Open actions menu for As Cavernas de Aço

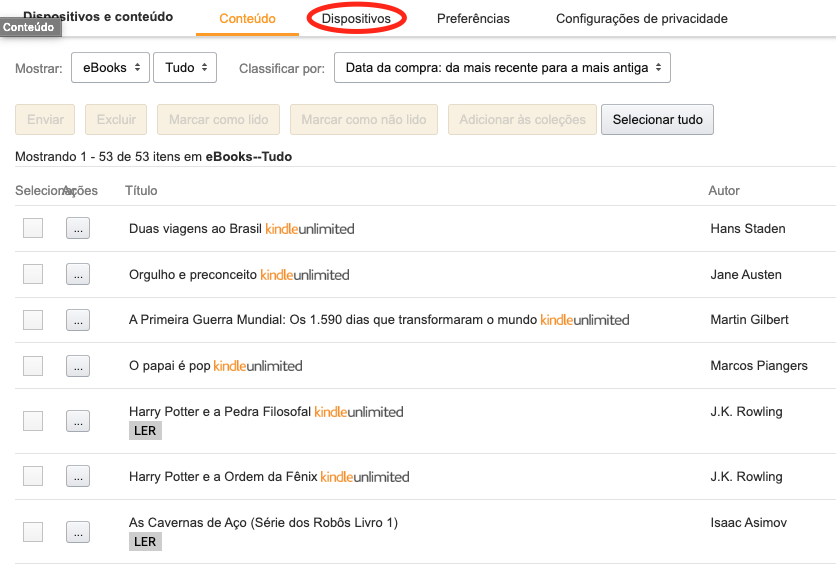pos(78,531)
